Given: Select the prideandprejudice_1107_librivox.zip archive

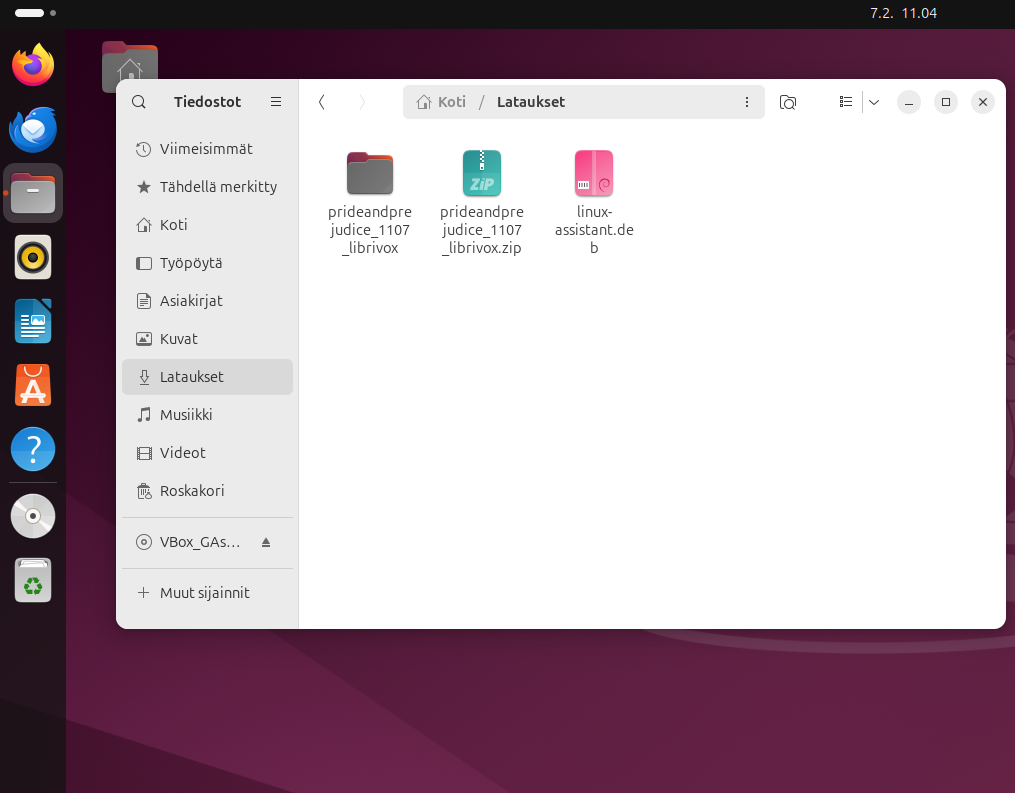Looking at the screenshot, I should point(482,174).
